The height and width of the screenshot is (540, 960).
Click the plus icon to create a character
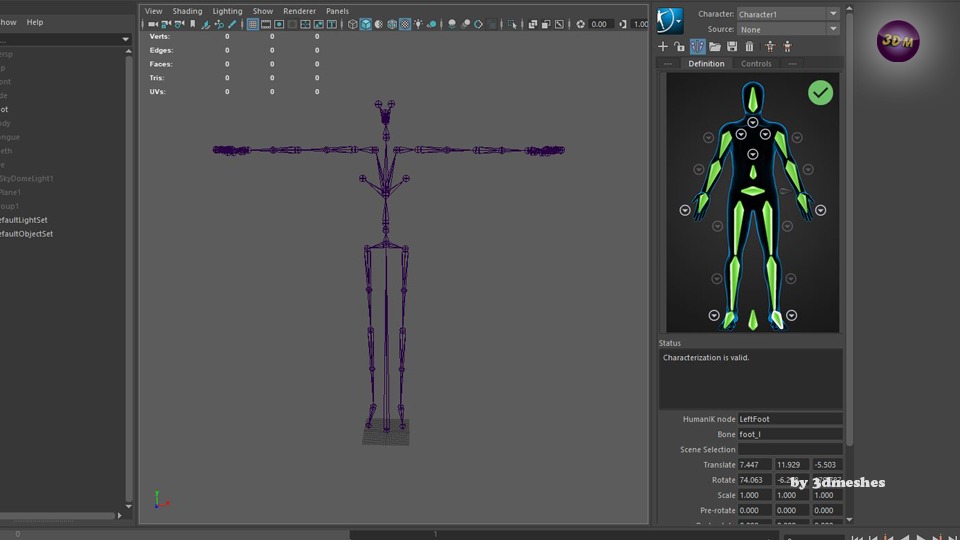click(x=662, y=47)
